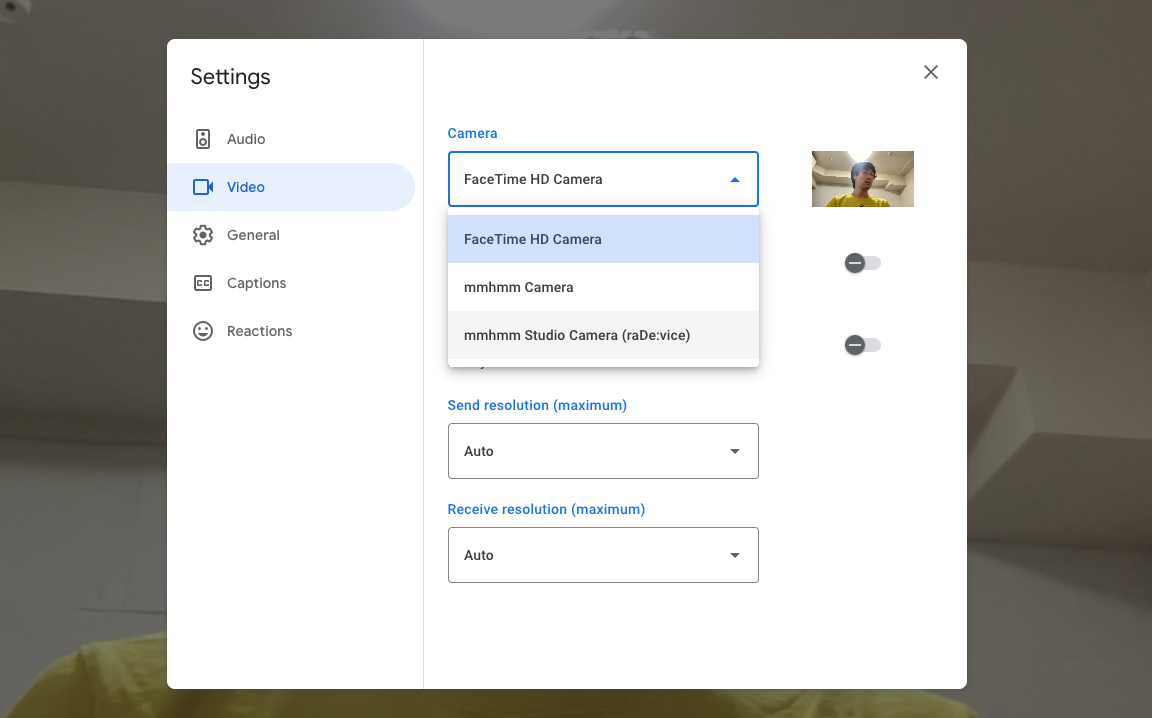The image size is (1152, 718).
Task: Choose mmhmm Camera from the list
Action: (603, 287)
